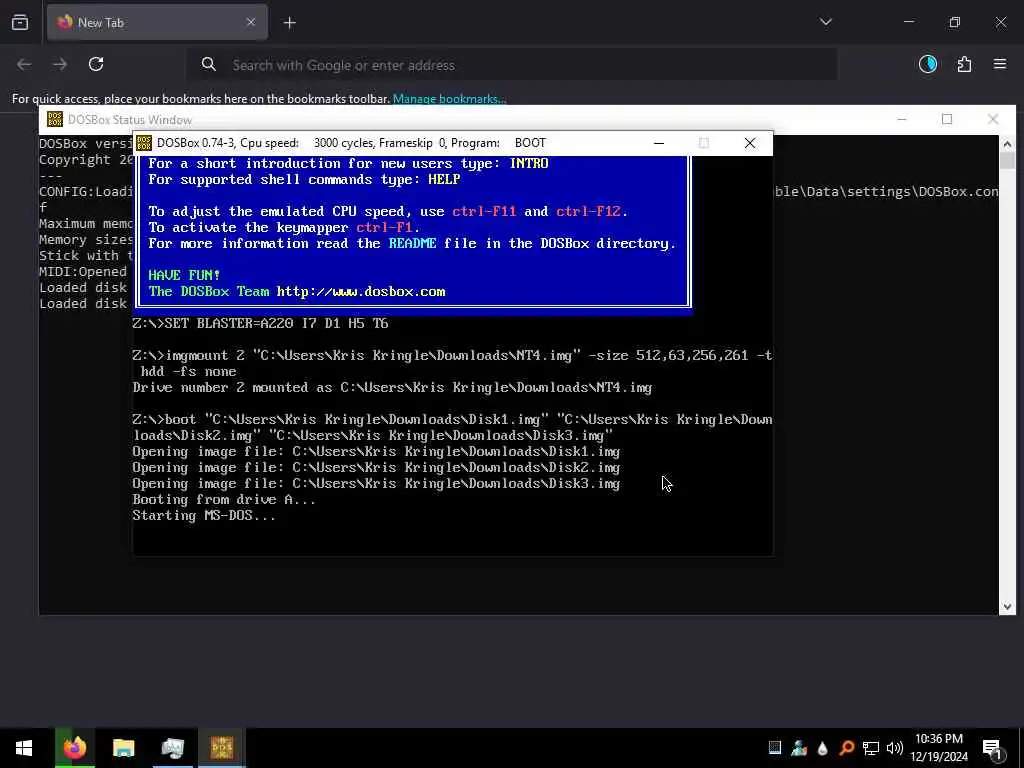Screen dimensions: 1024x768
Task: Maximize the DOSBox Status Window
Action: (x=947, y=120)
